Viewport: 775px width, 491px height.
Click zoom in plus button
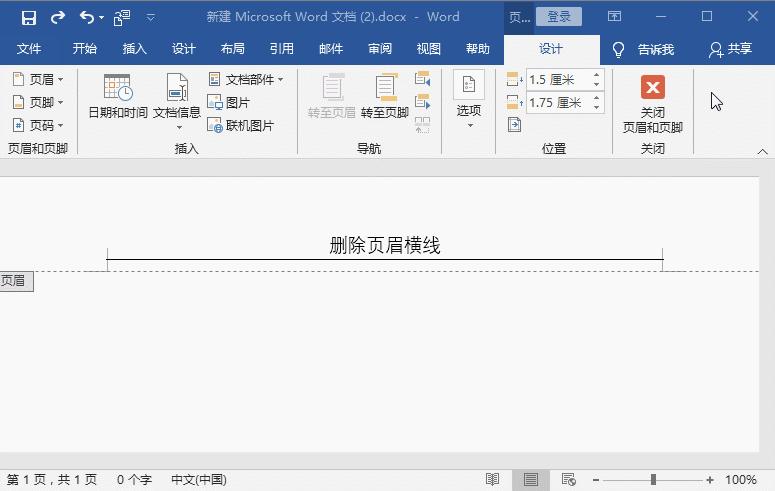coord(710,480)
